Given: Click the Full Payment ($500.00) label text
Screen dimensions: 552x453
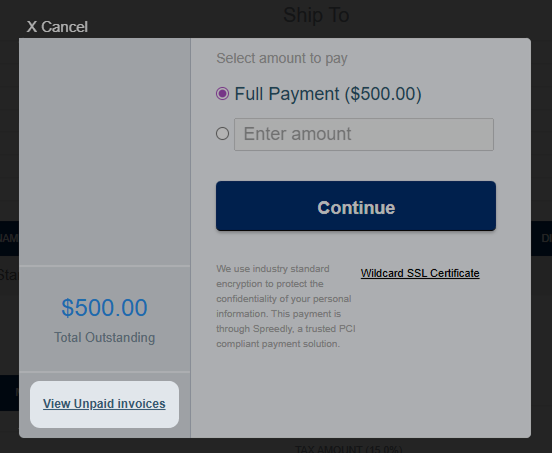Looking at the screenshot, I should click(328, 94).
